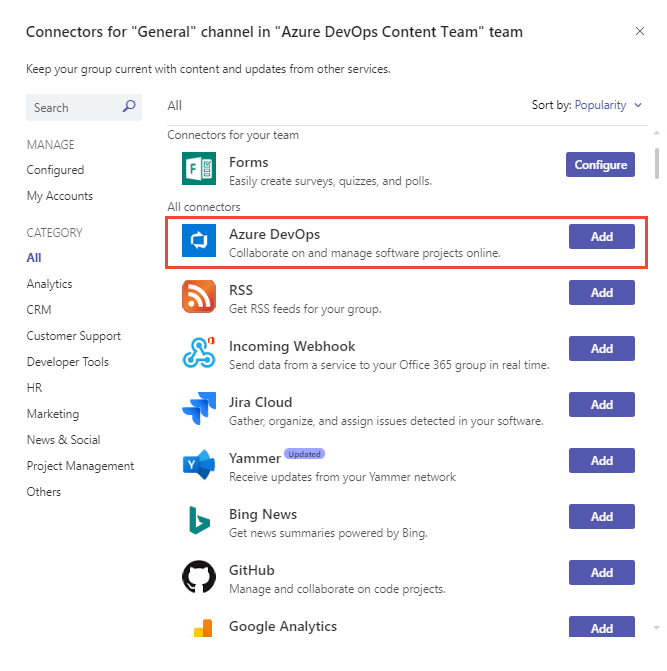Add the GitHub connector

point(602,573)
